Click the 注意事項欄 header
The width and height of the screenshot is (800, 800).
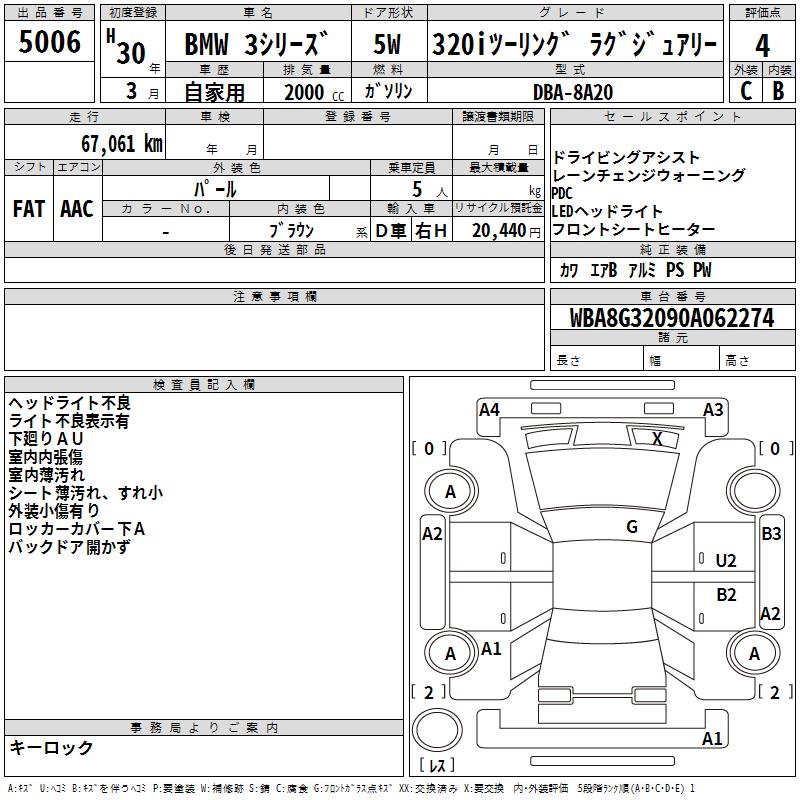(x=274, y=296)
